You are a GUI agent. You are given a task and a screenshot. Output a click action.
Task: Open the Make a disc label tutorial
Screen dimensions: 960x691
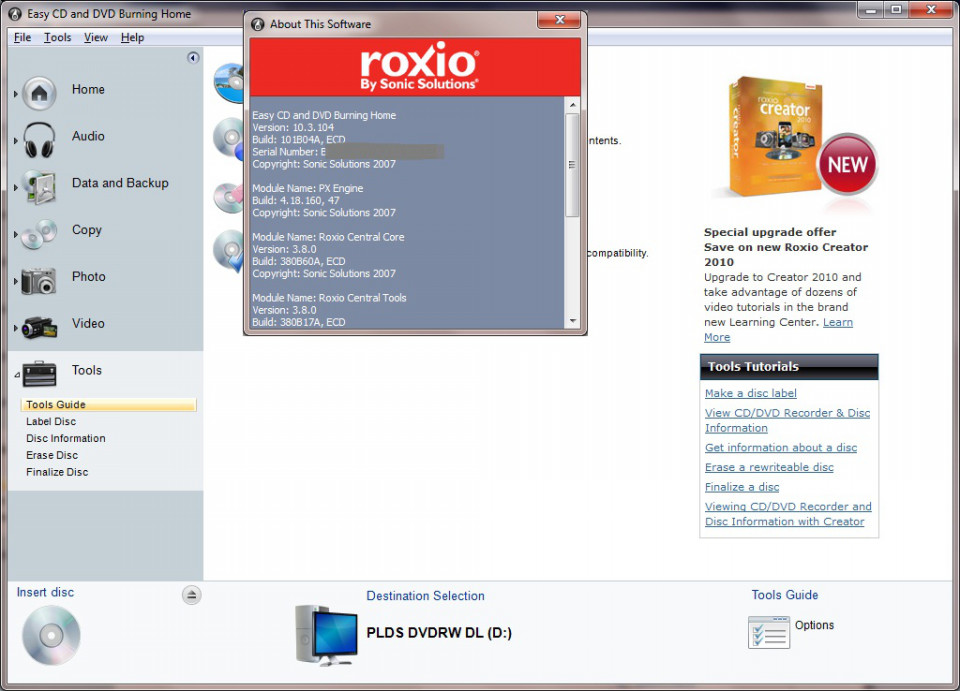(x=751, y=394)
